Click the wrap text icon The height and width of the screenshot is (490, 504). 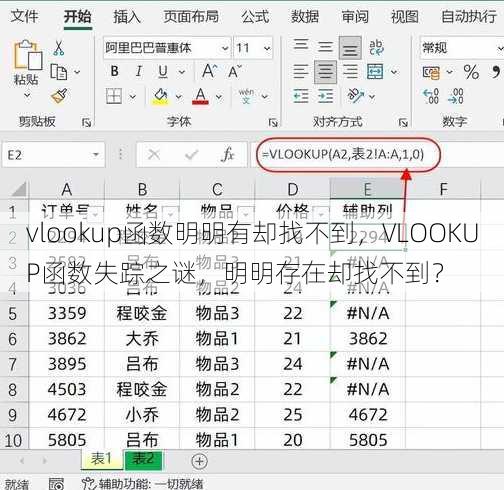[x=376, y=48]
